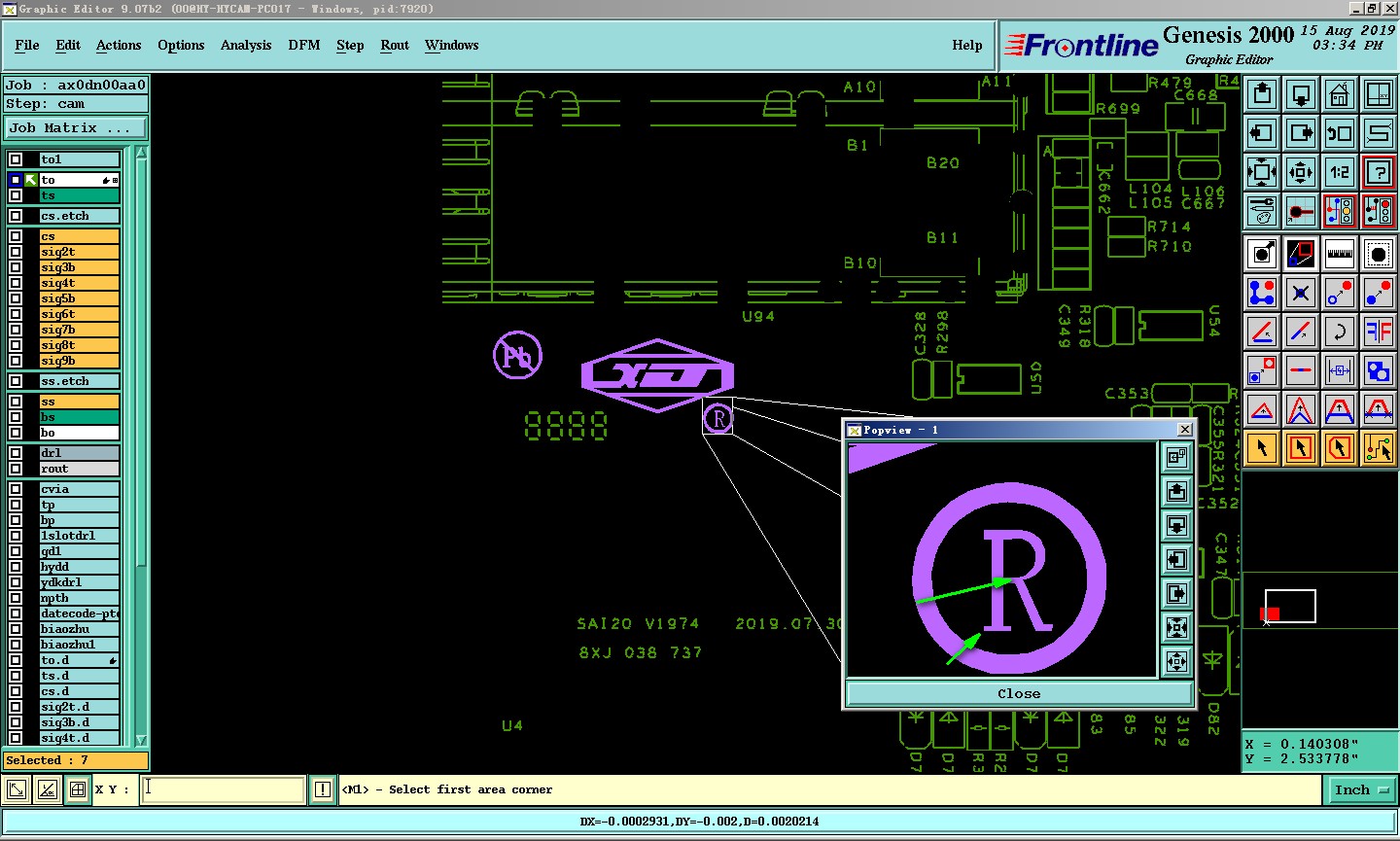The width and height of the screenshot is (1400, 841).
Task: Select the net selection arrow tool
Action: (1379, 448)
